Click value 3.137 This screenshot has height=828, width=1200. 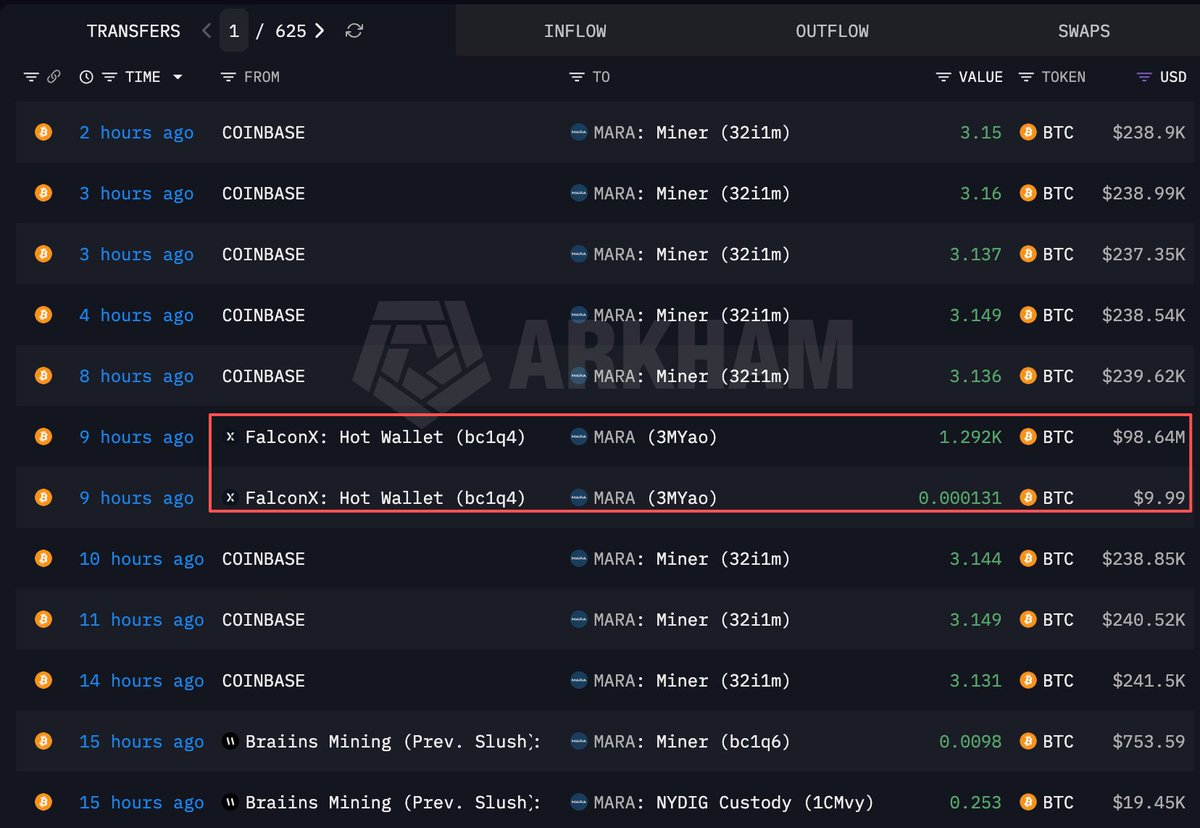pos(975,255)
